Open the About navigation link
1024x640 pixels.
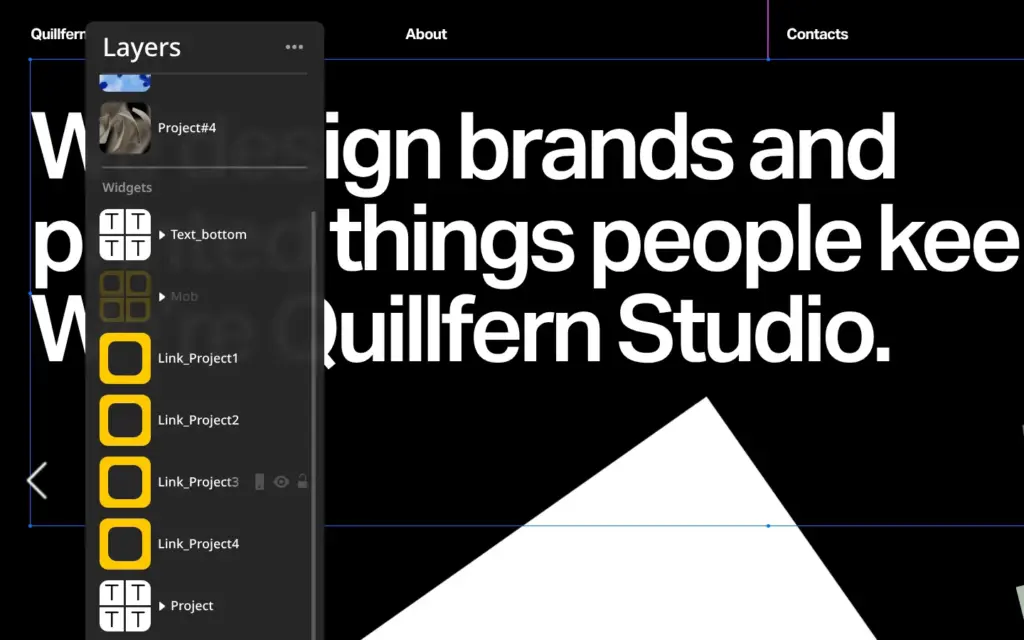[426, 34]
